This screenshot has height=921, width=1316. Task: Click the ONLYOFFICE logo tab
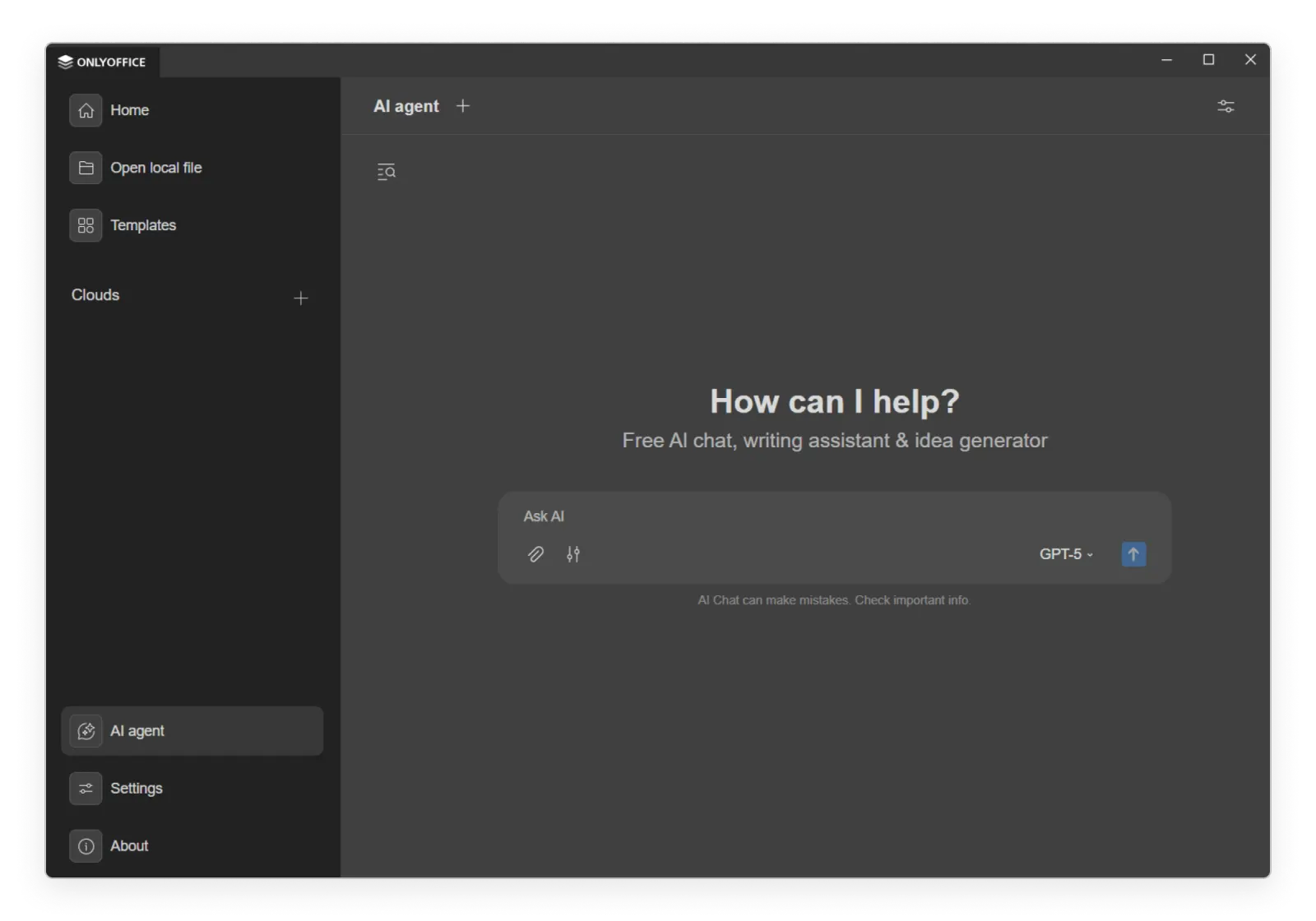click(102, 62)
